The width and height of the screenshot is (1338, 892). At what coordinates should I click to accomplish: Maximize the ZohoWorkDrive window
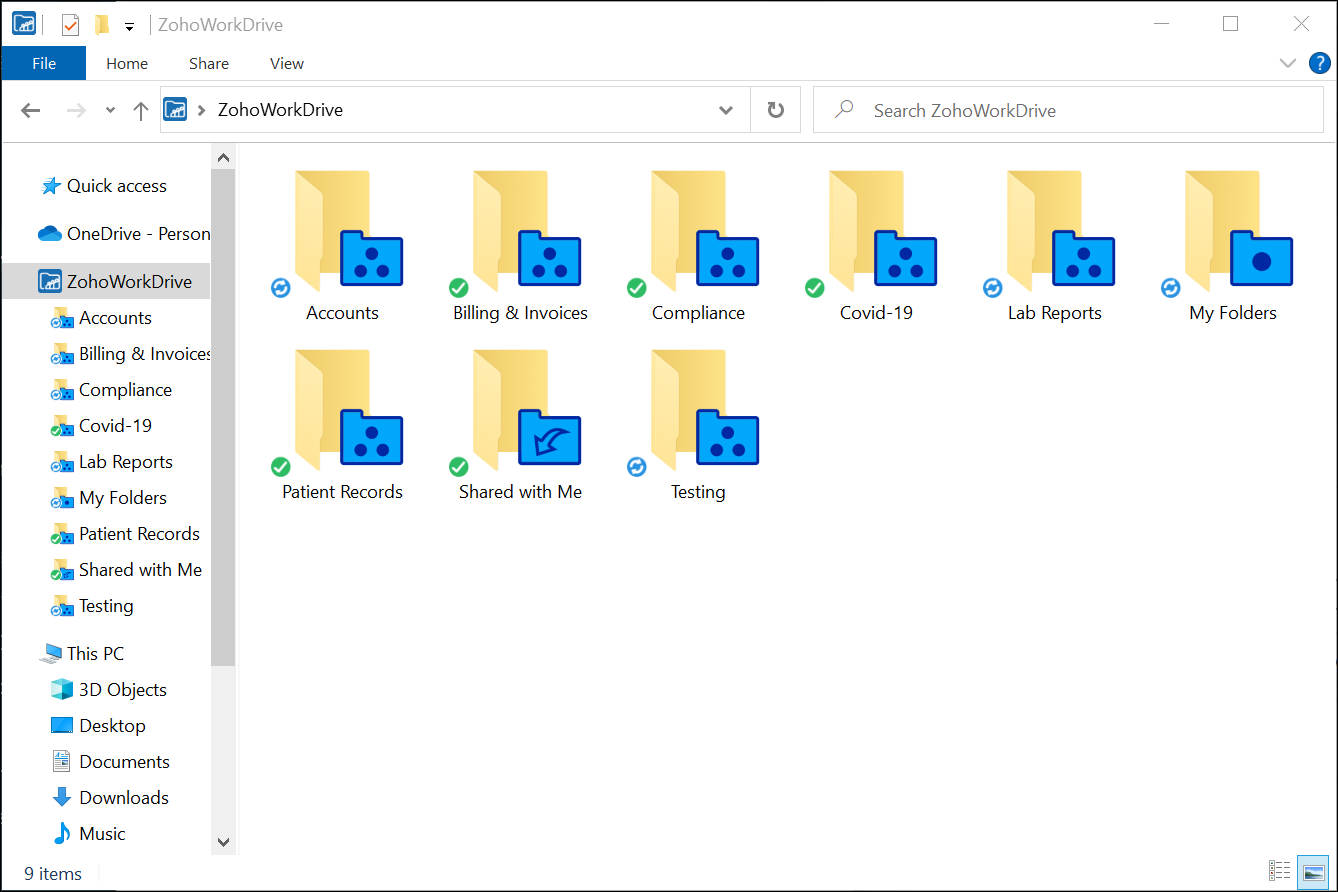tap(1231, 24)
